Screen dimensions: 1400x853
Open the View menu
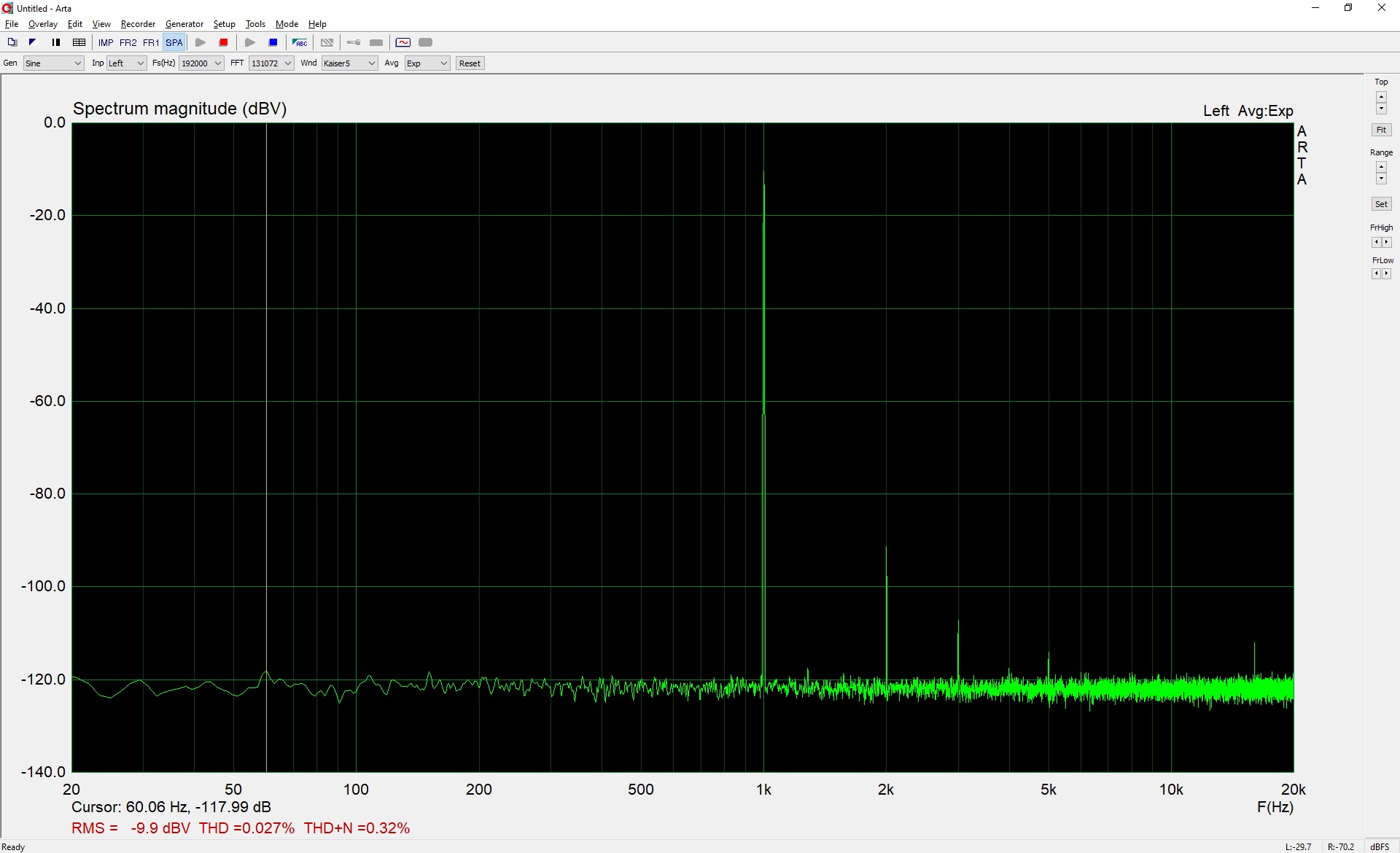(101, 24)
